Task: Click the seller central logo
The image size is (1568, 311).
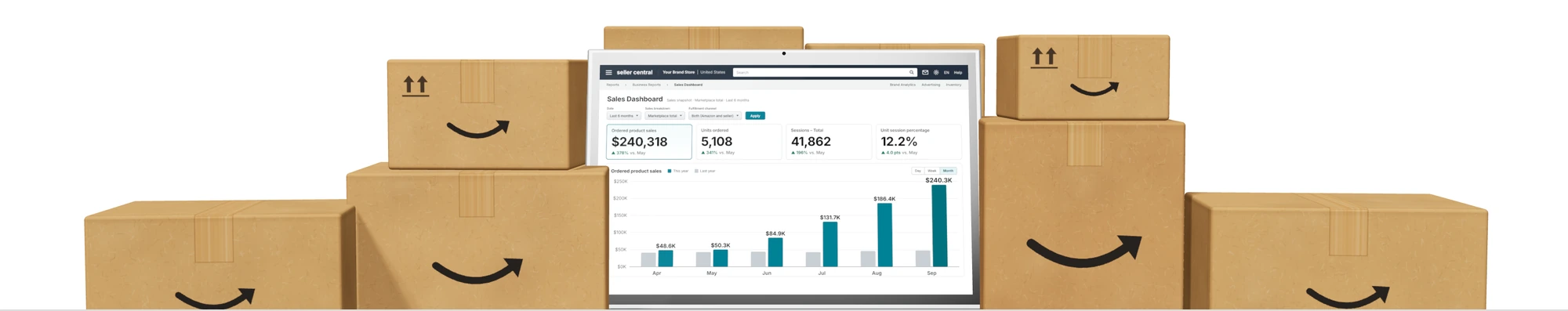Action: tap(634, 72)
